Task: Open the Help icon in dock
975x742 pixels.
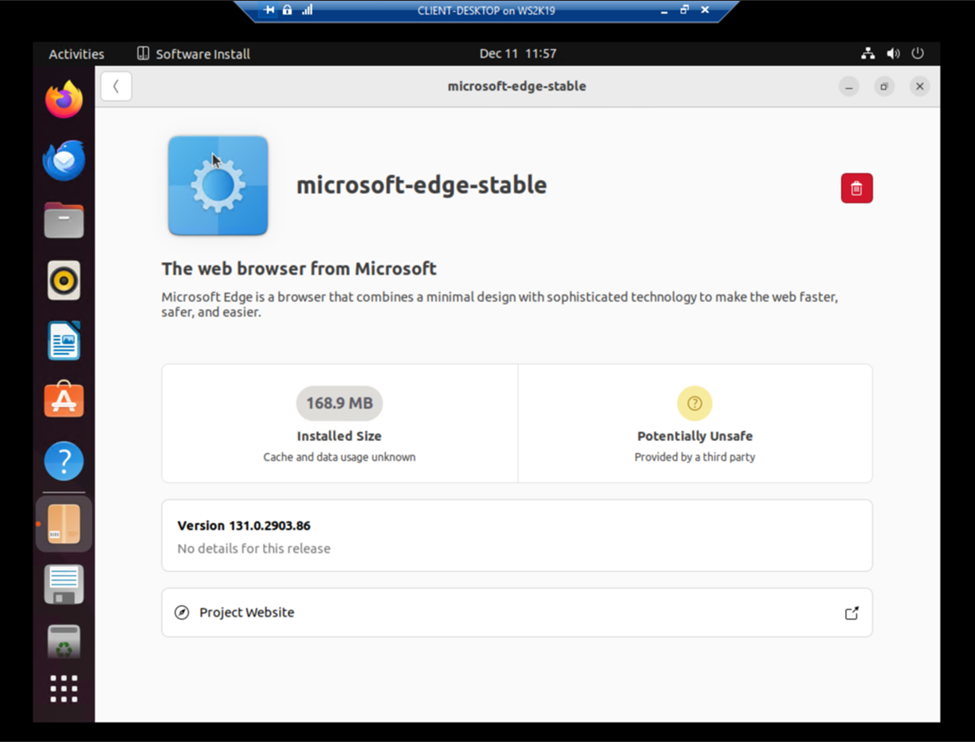Action: tap(64, 461)
